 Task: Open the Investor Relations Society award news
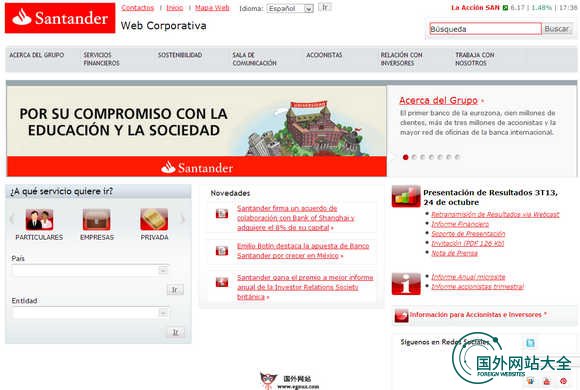pyautogui.click(x=305, y=287)
